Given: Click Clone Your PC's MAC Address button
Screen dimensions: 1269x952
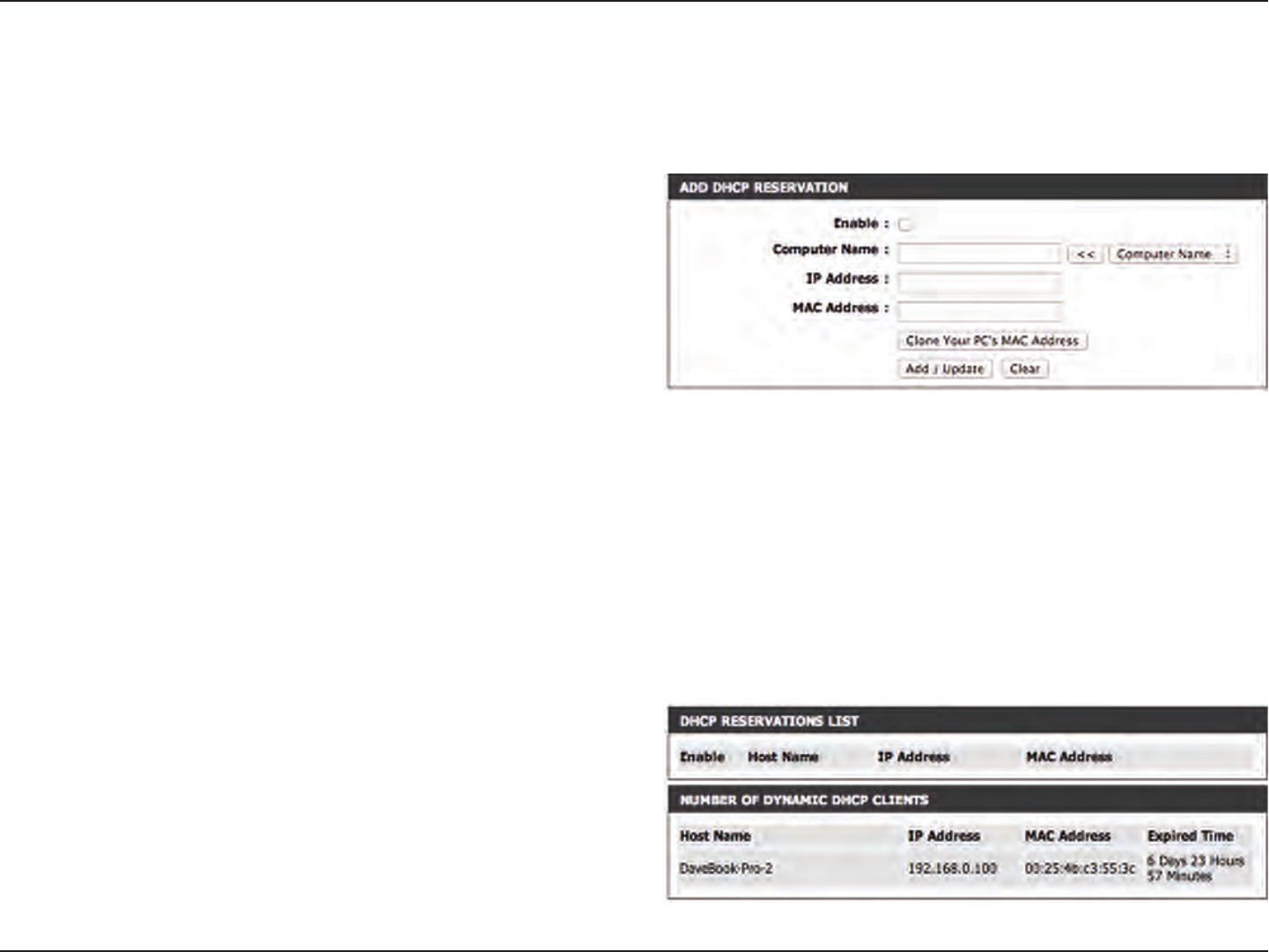Looking at the screenshot, I should click(992, 341).
